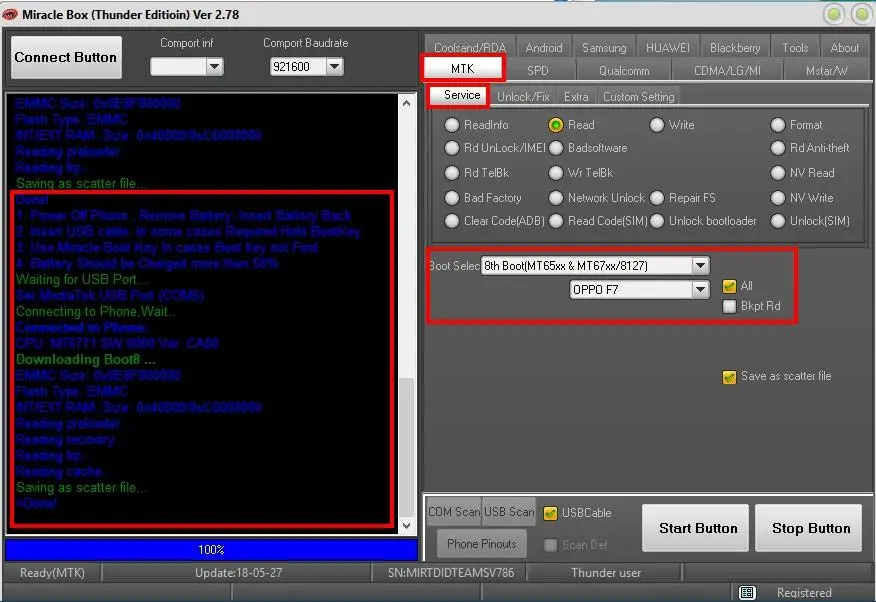
Task: Select the Unlock/Fix sub-tab
Action: coord(523,97)
